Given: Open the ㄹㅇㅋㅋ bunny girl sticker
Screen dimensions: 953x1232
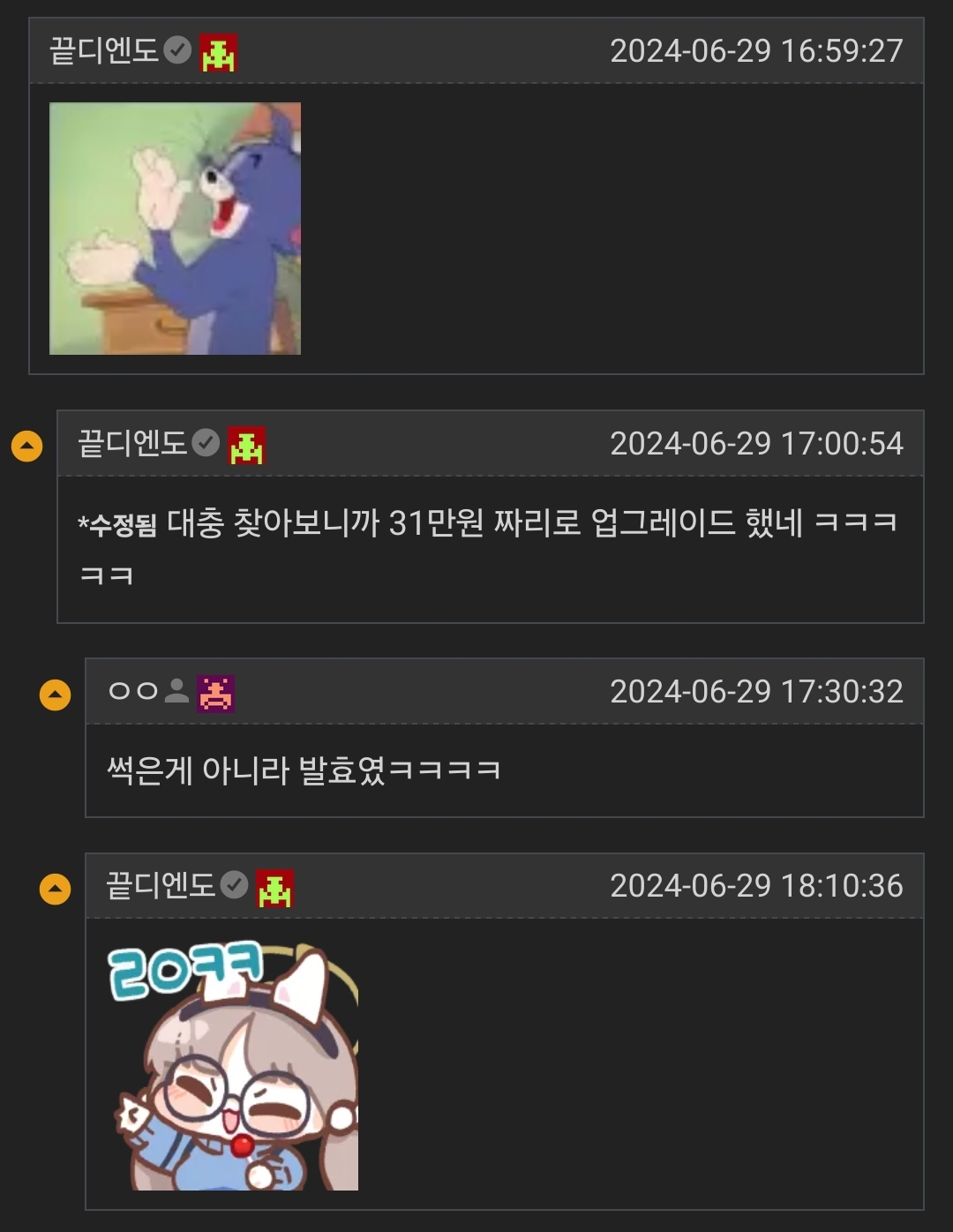Looking at the screenshot, I should [x=233, y=1064].
